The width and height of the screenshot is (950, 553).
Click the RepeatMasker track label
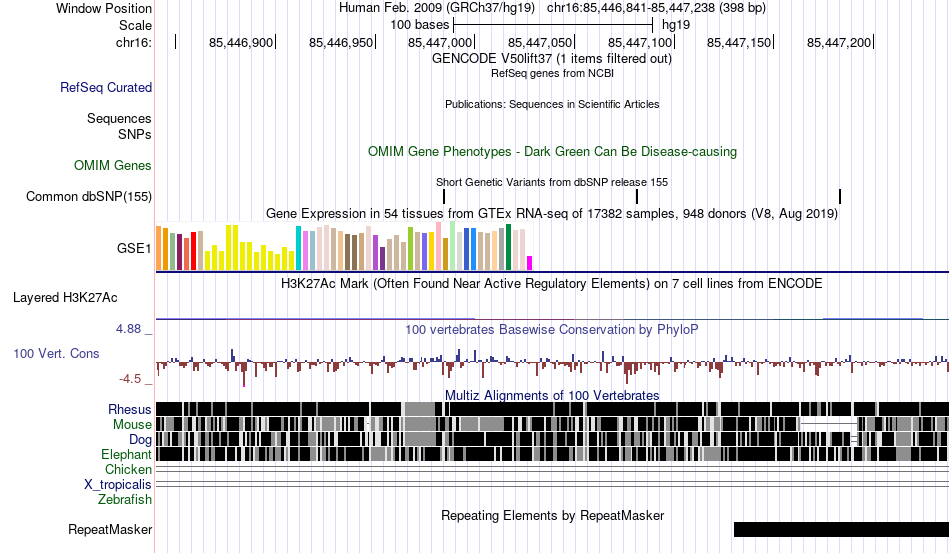pyautogui.click(x=110, y=529)
